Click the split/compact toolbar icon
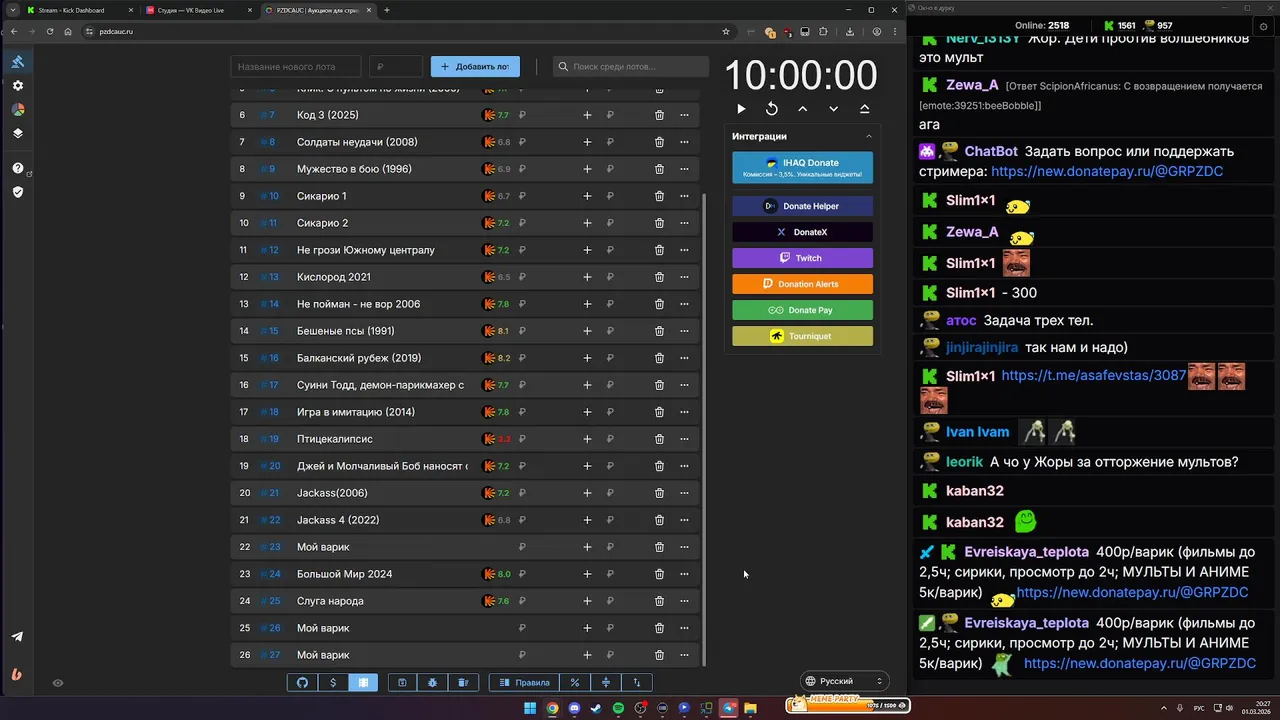Image resolution: width=1280 pixels, height=720 pixels. click(606, 683)
